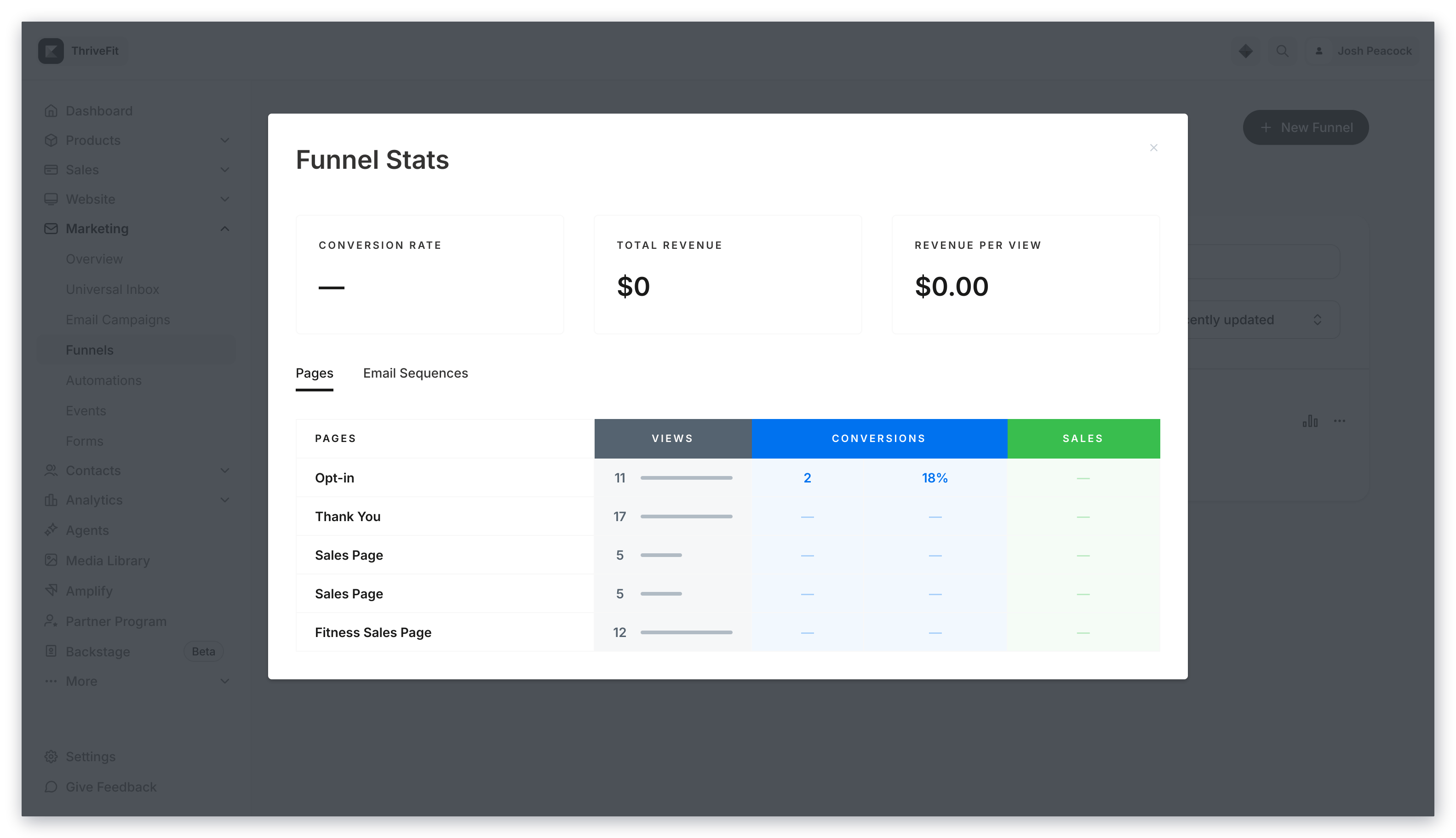
Task: Click the Views column header
Action: [672, 439]
